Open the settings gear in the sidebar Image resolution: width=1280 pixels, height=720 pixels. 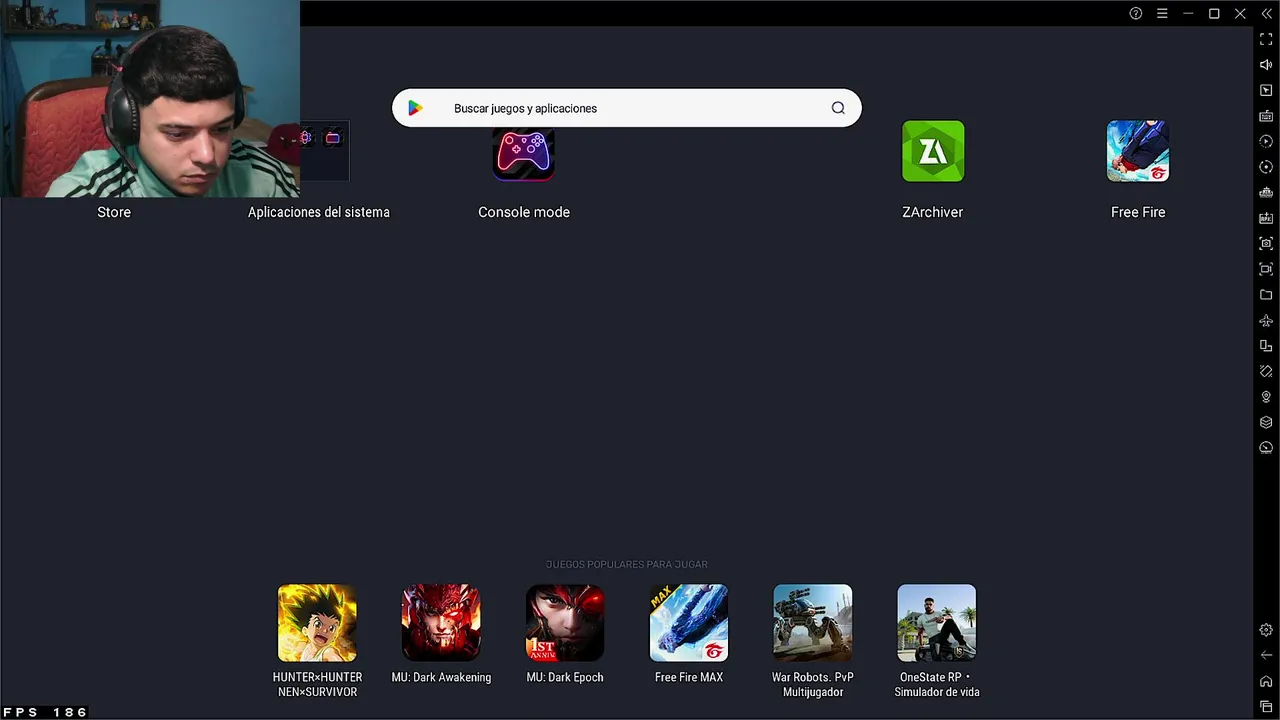[x=1266, y=630]
